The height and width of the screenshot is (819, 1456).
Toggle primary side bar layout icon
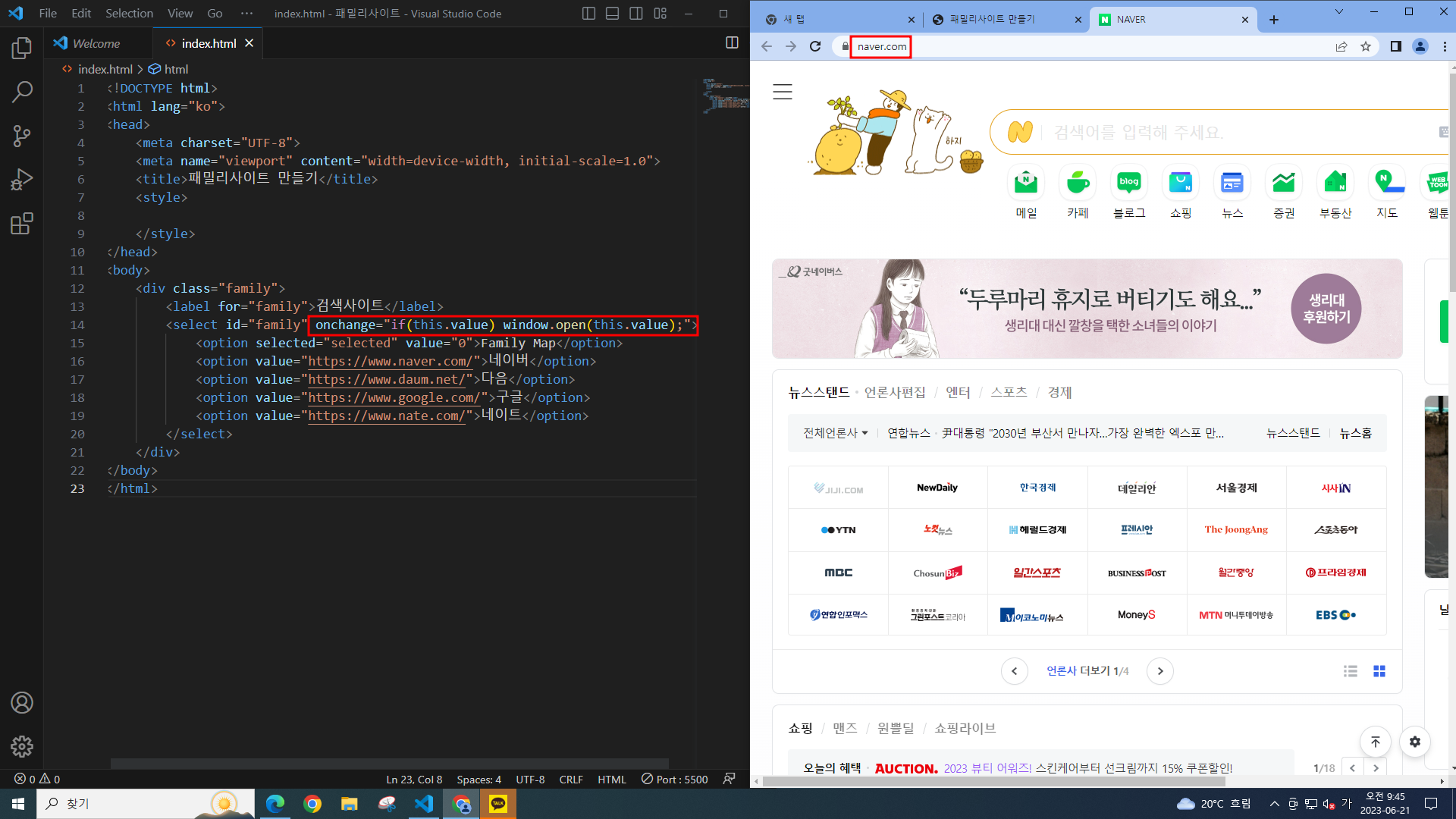pyautogui.click(x=588, y=14)
